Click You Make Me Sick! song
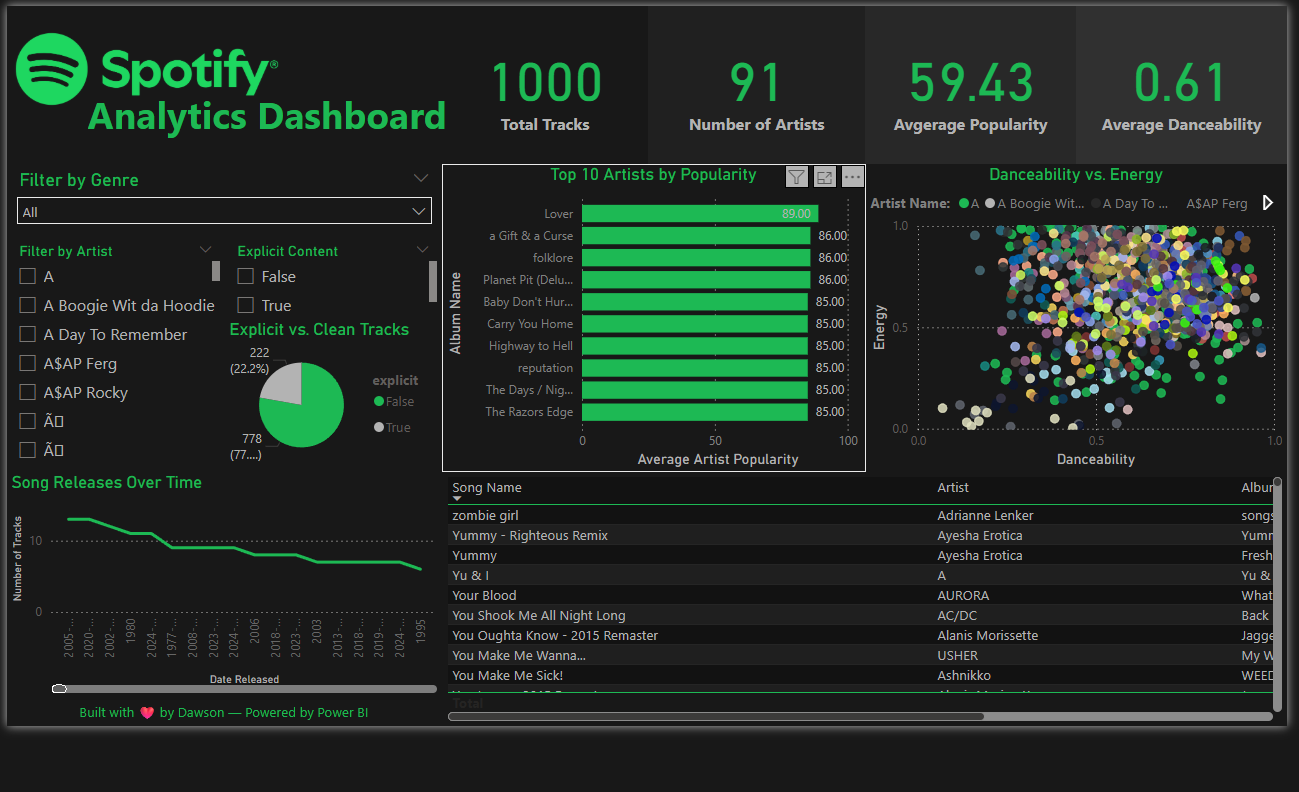 pos(508,676)
